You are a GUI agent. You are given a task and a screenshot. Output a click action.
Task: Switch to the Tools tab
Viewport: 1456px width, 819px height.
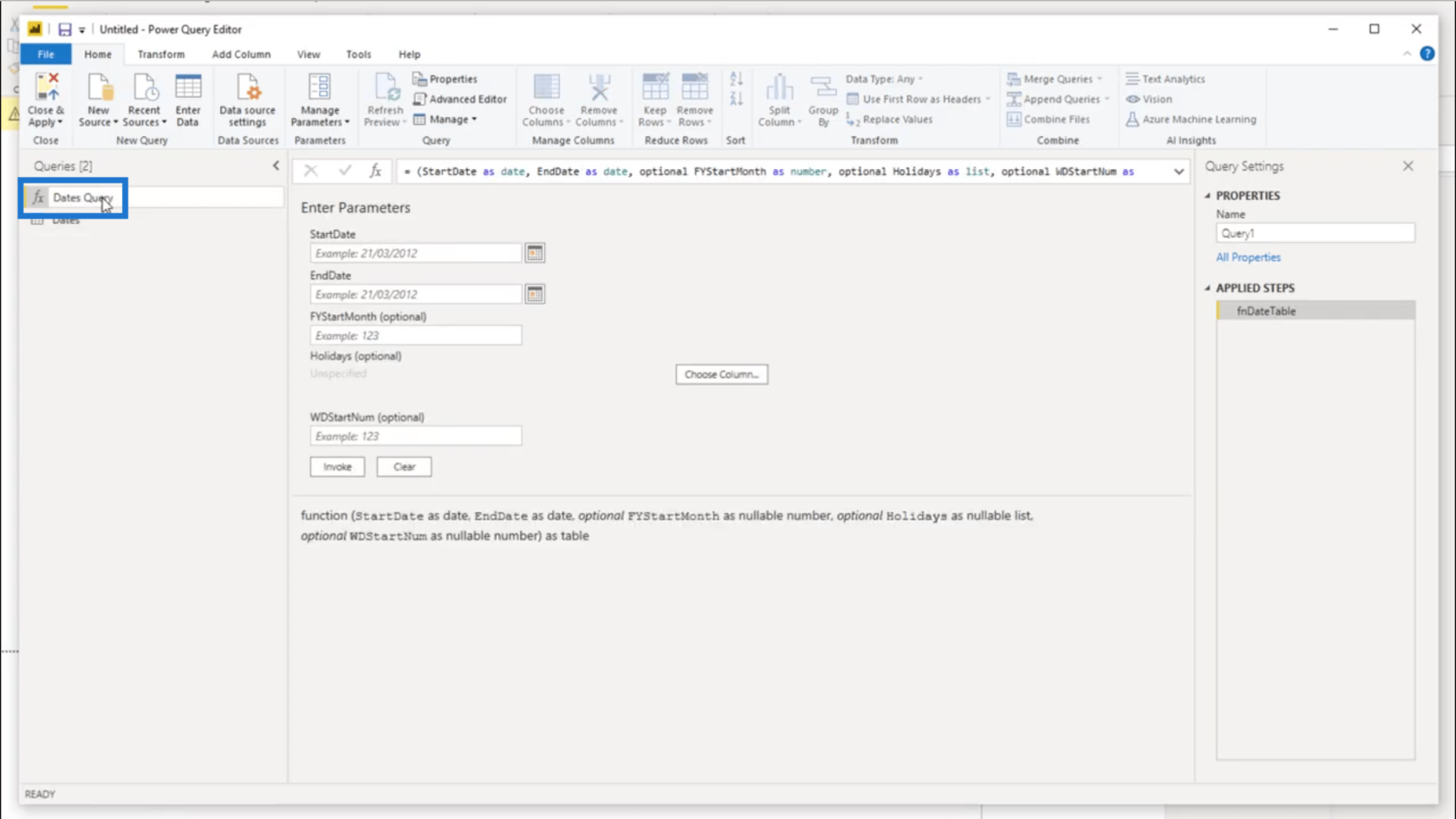359,54
